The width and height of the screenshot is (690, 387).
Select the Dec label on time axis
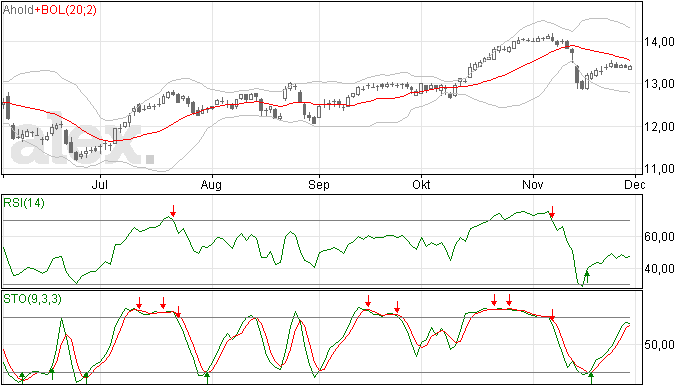point(635,184)
